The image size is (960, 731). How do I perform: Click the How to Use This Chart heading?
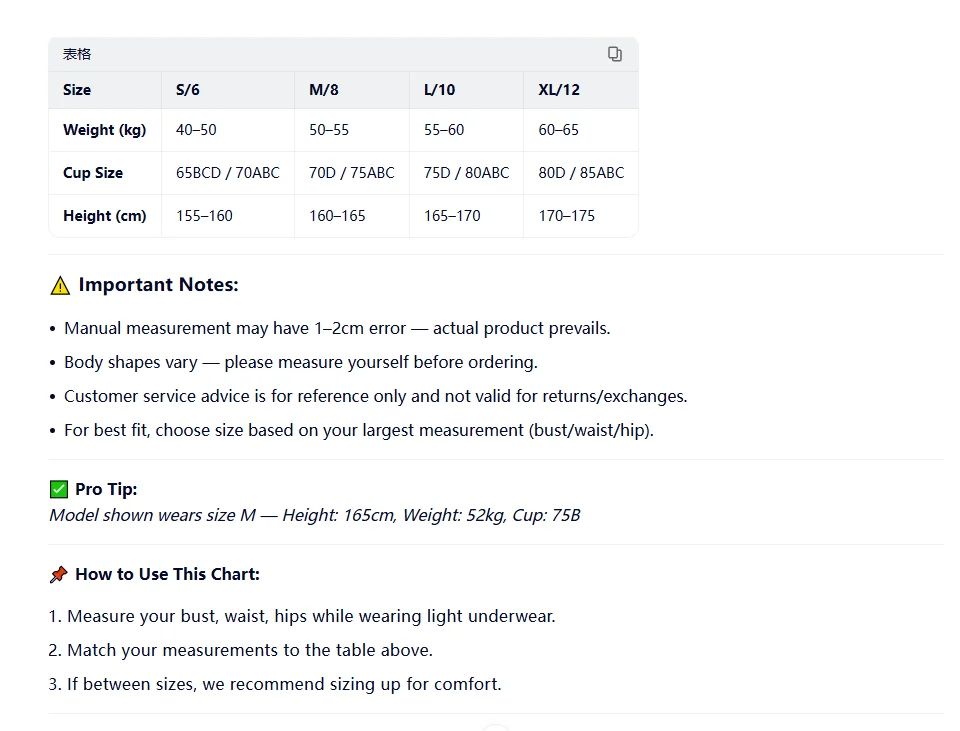167,574
